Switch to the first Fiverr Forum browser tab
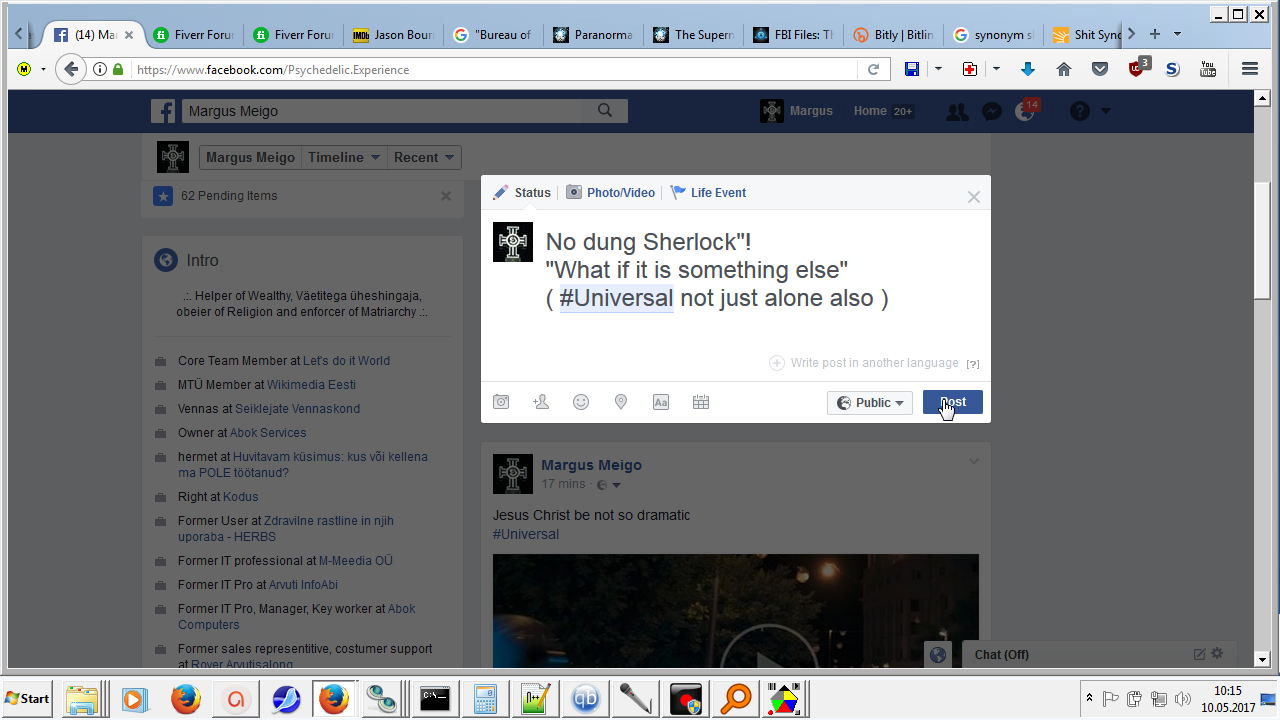 pyautogui.click(x=195, y=34)
